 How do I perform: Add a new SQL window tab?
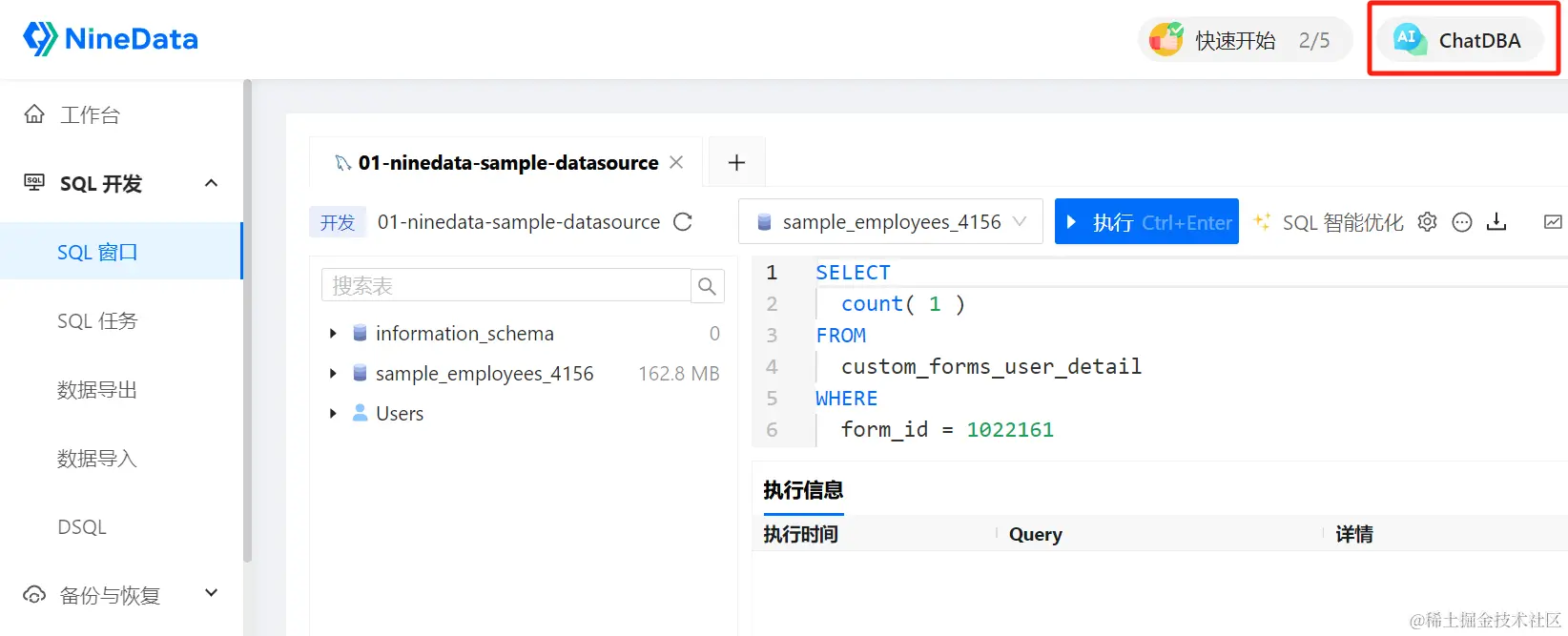point(736,163)
